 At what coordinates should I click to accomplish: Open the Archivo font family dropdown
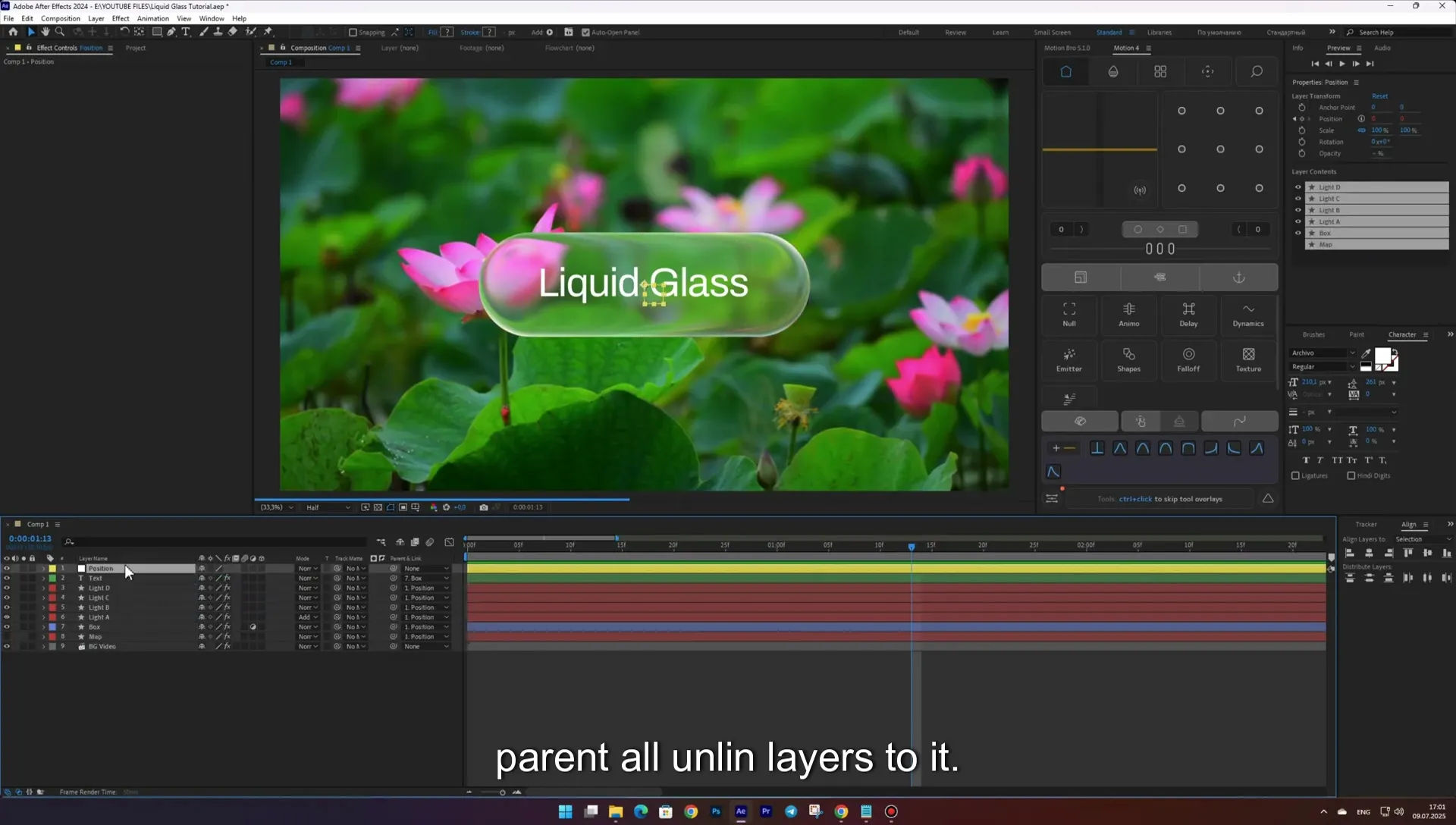[1323, 353]
